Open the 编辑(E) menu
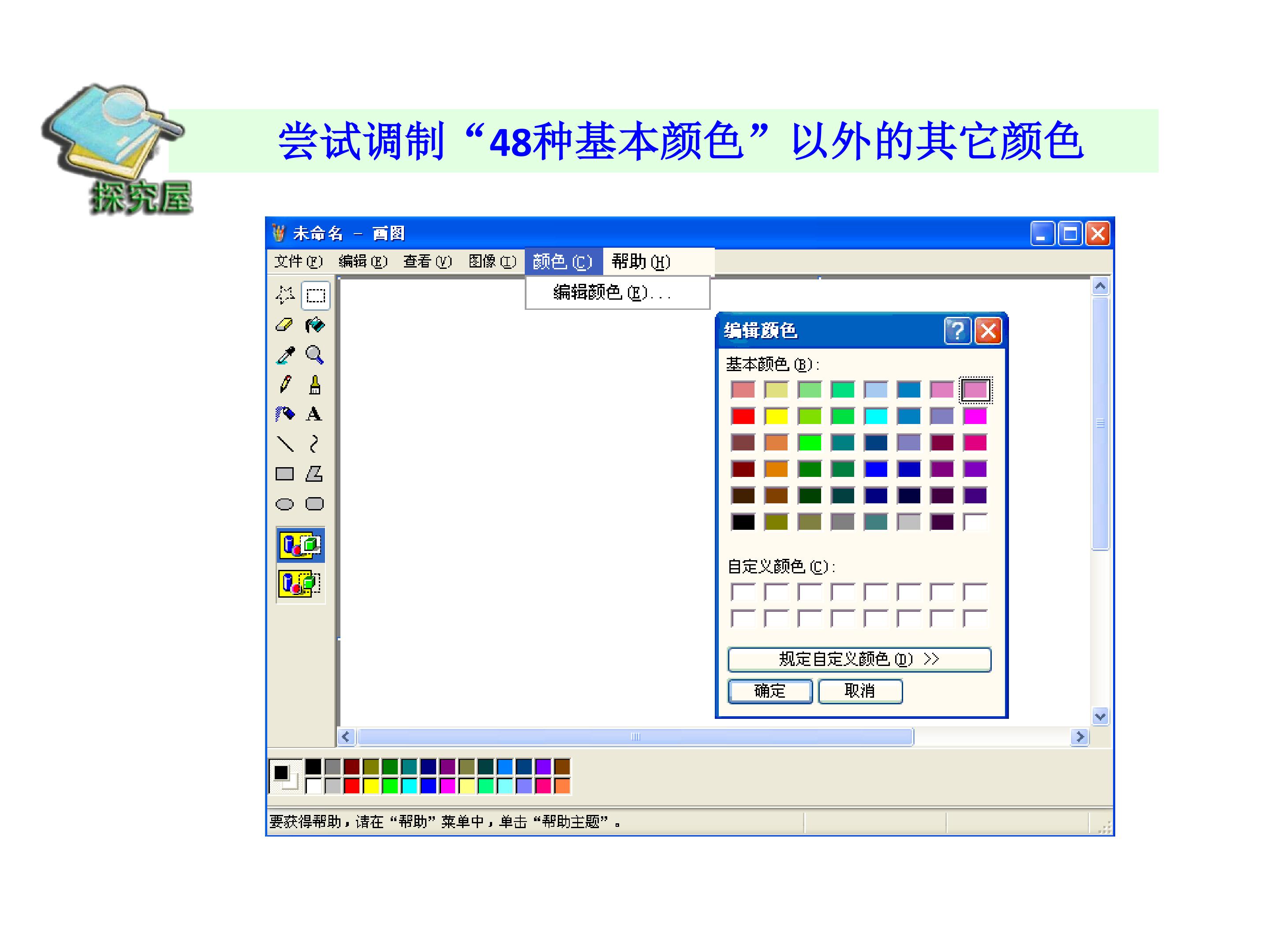Screen dimensions: 1270x952 pos(363,262)
